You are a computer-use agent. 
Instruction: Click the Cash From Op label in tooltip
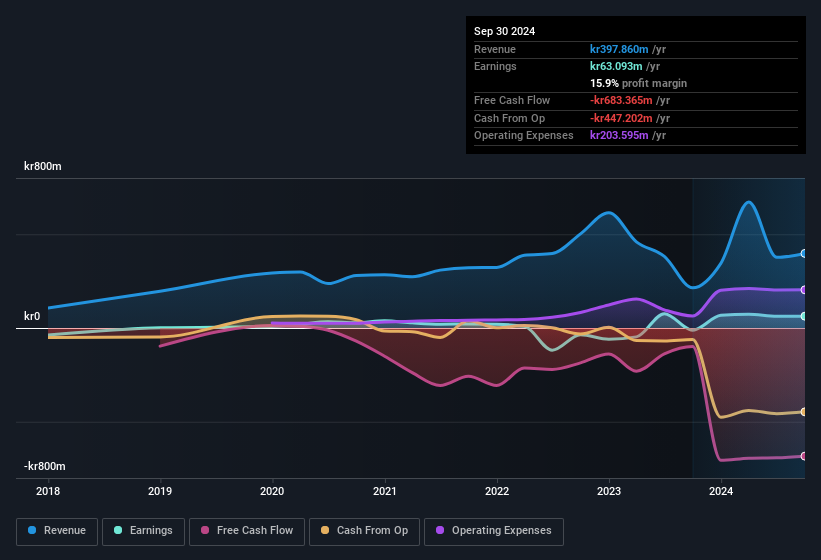point(509,118)
